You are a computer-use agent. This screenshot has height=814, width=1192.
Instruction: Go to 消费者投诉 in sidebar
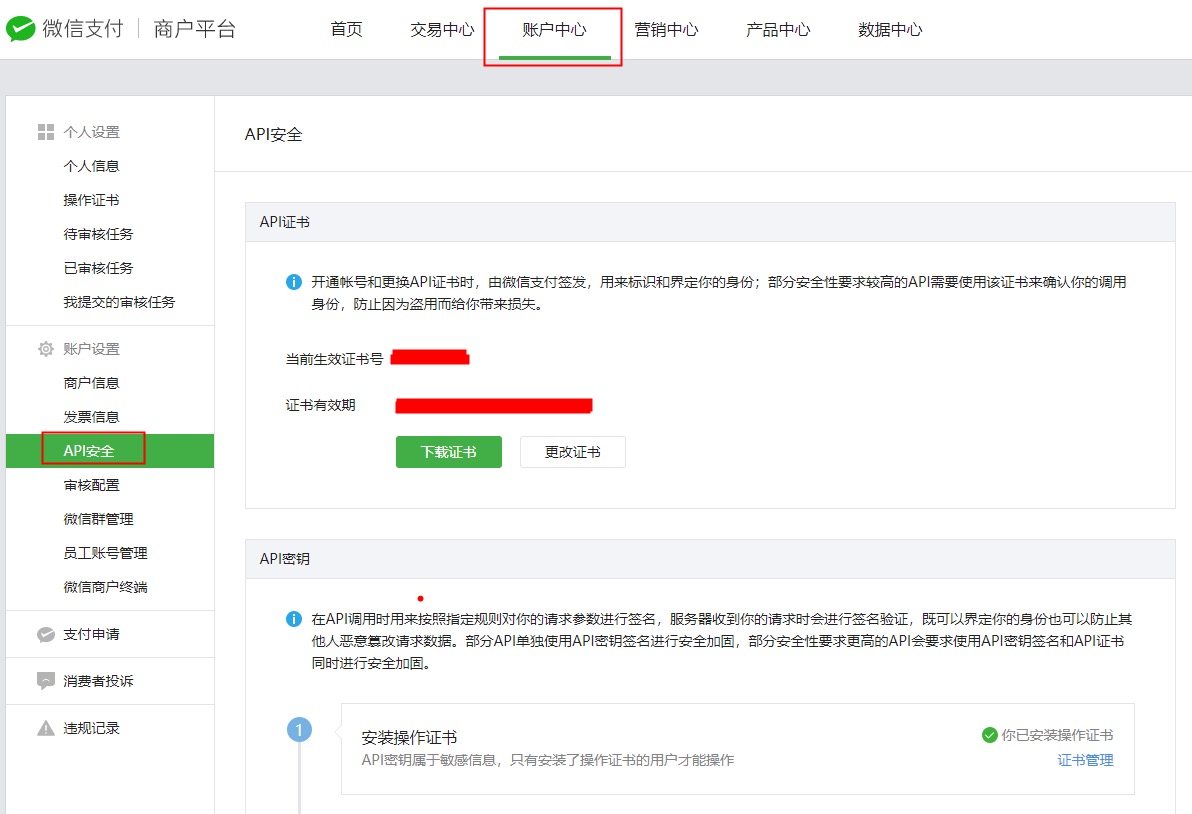point(98,681)
